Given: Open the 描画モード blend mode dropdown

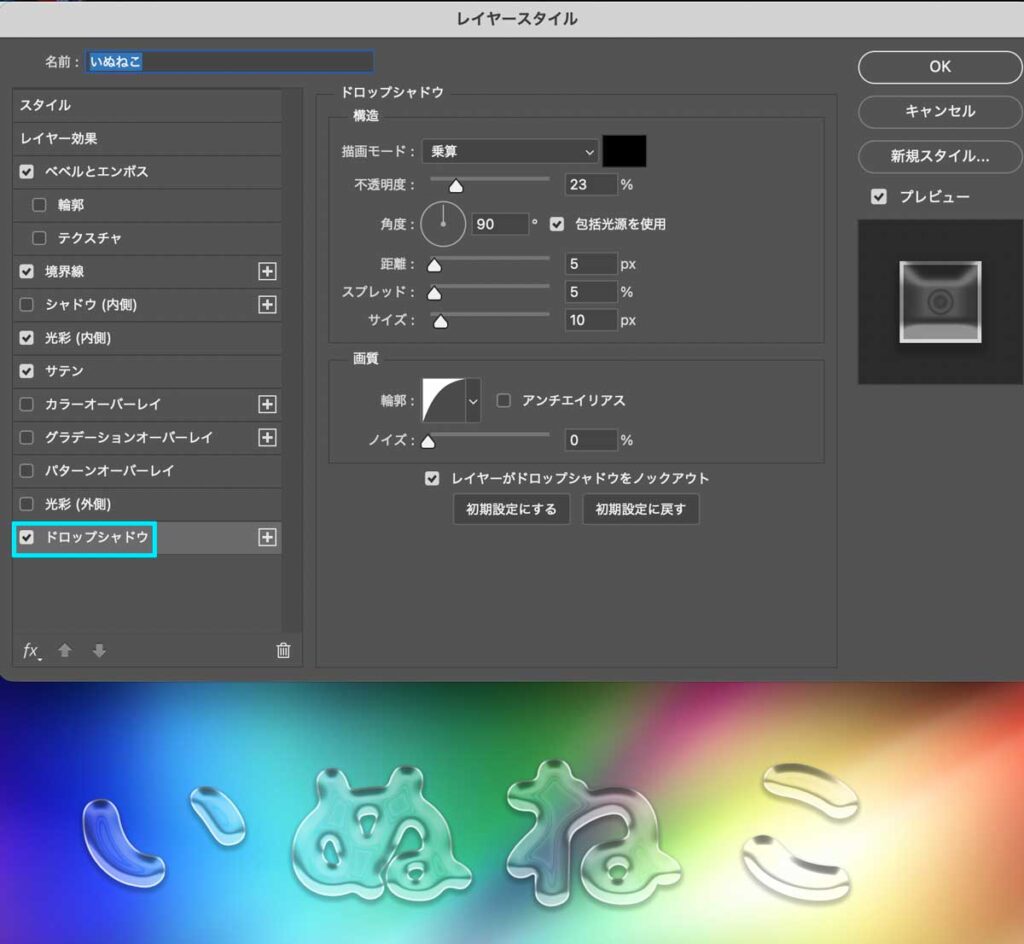Looking at the screenshot, I should [x=510, y=151].
